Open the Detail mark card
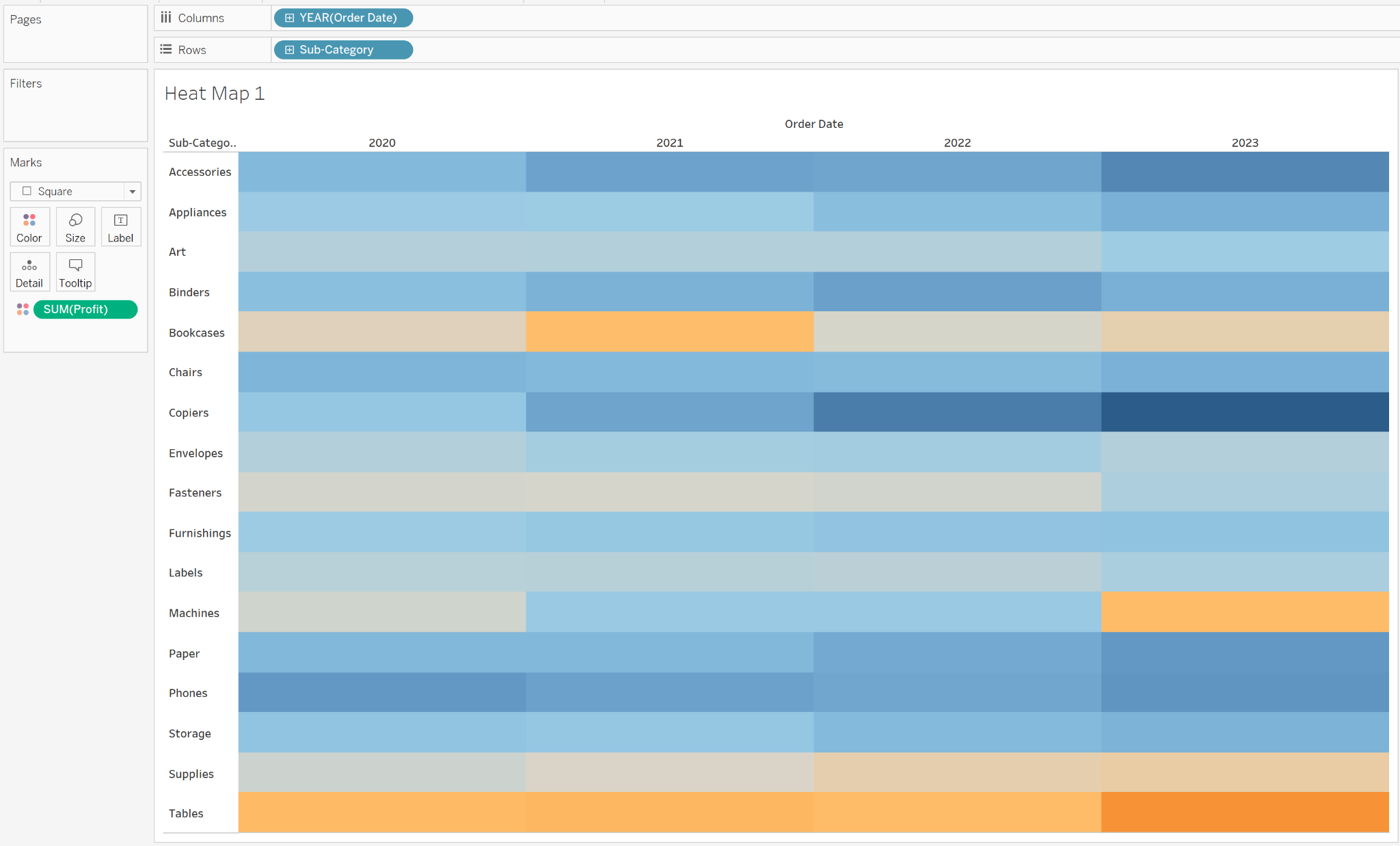 tap(29, 272)
